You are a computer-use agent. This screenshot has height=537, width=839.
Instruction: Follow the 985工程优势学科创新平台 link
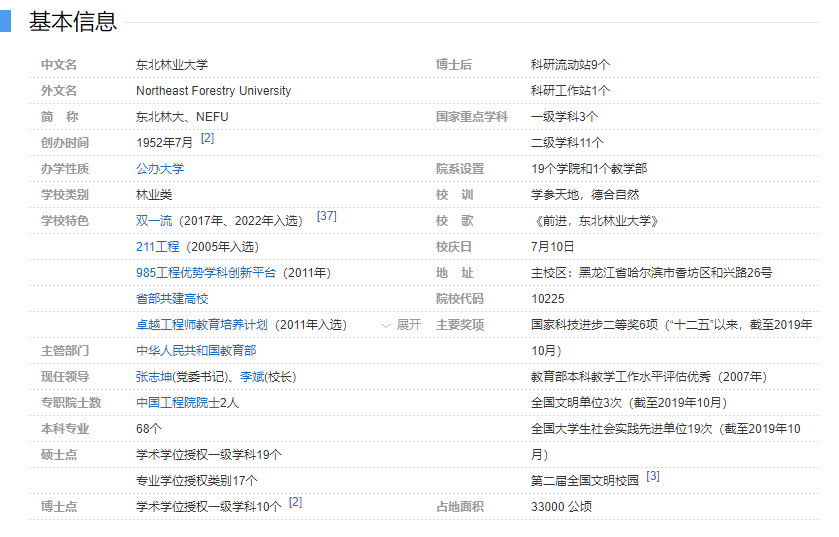pyautogui.click(x=205, y=273)
